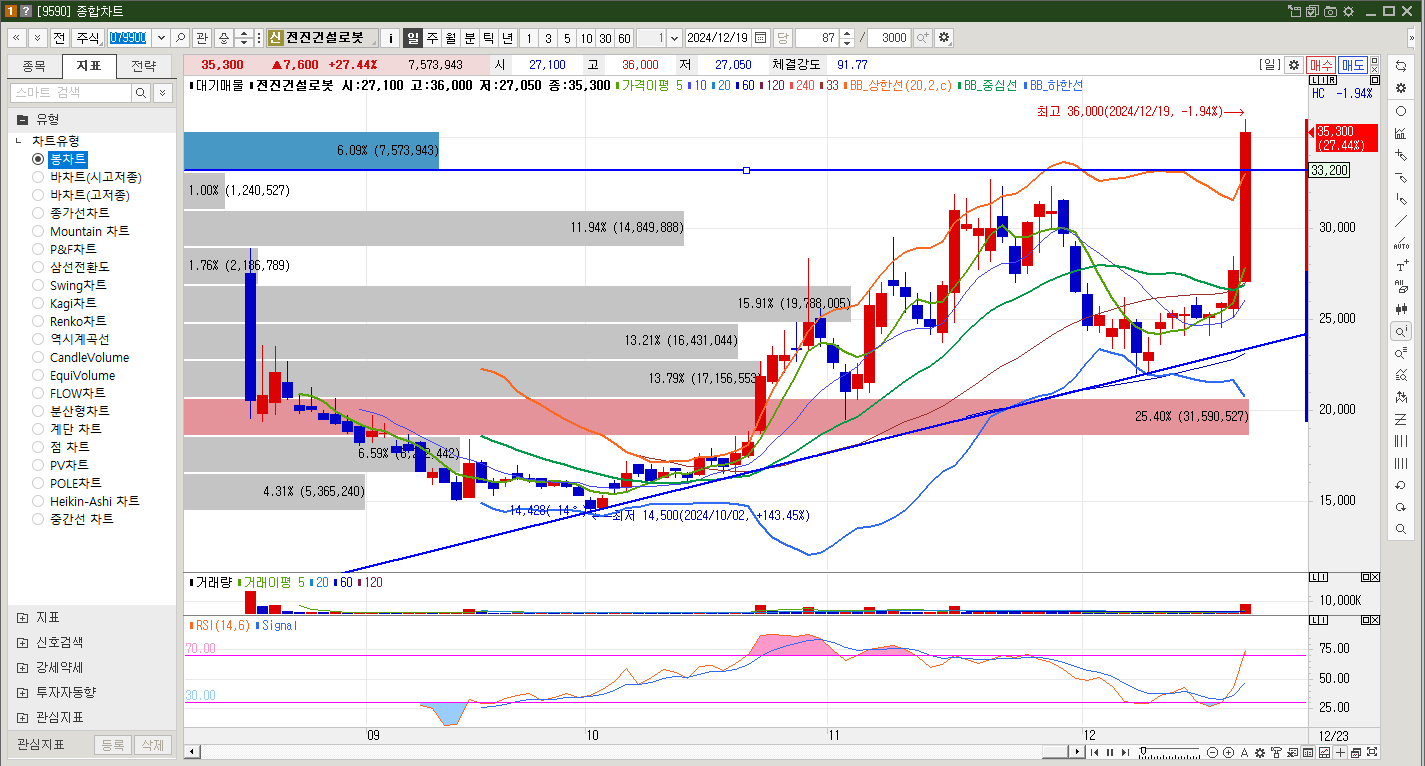Screen dimensions: 1425x766
Task: Zoom out chart with minus circle
Action: click(x=1213, y=753)
